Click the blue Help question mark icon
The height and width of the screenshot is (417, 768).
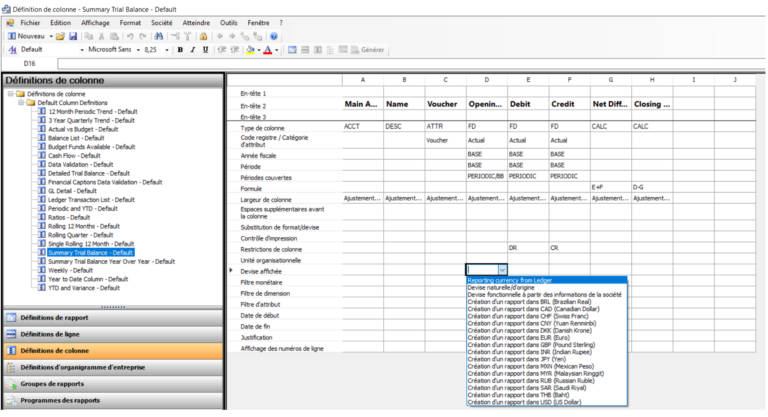pos(273,36)
